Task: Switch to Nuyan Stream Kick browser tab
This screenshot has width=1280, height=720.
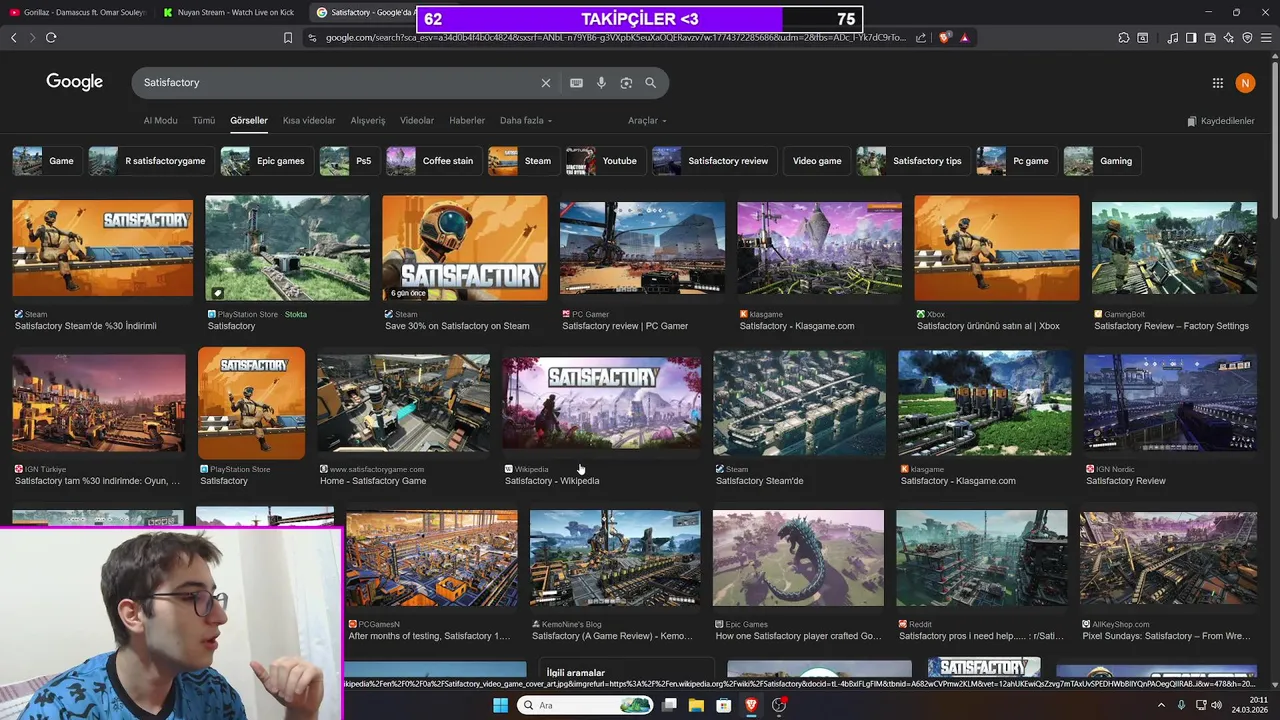Action: (228, 12)
